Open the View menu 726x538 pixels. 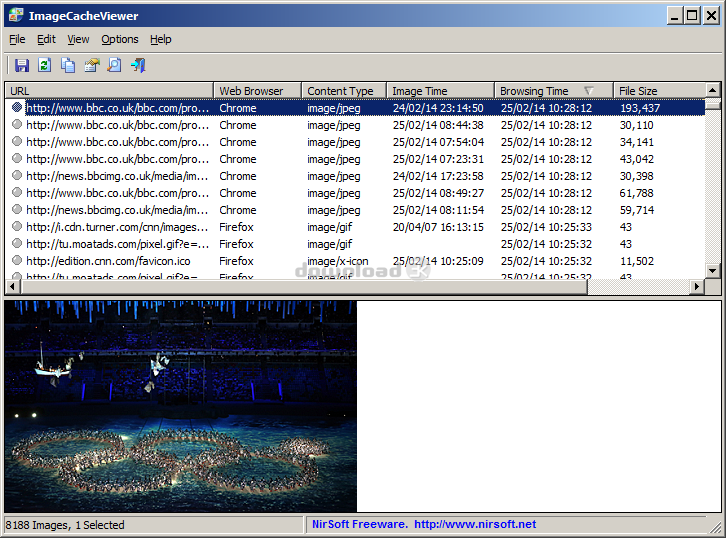click(78, 39)
